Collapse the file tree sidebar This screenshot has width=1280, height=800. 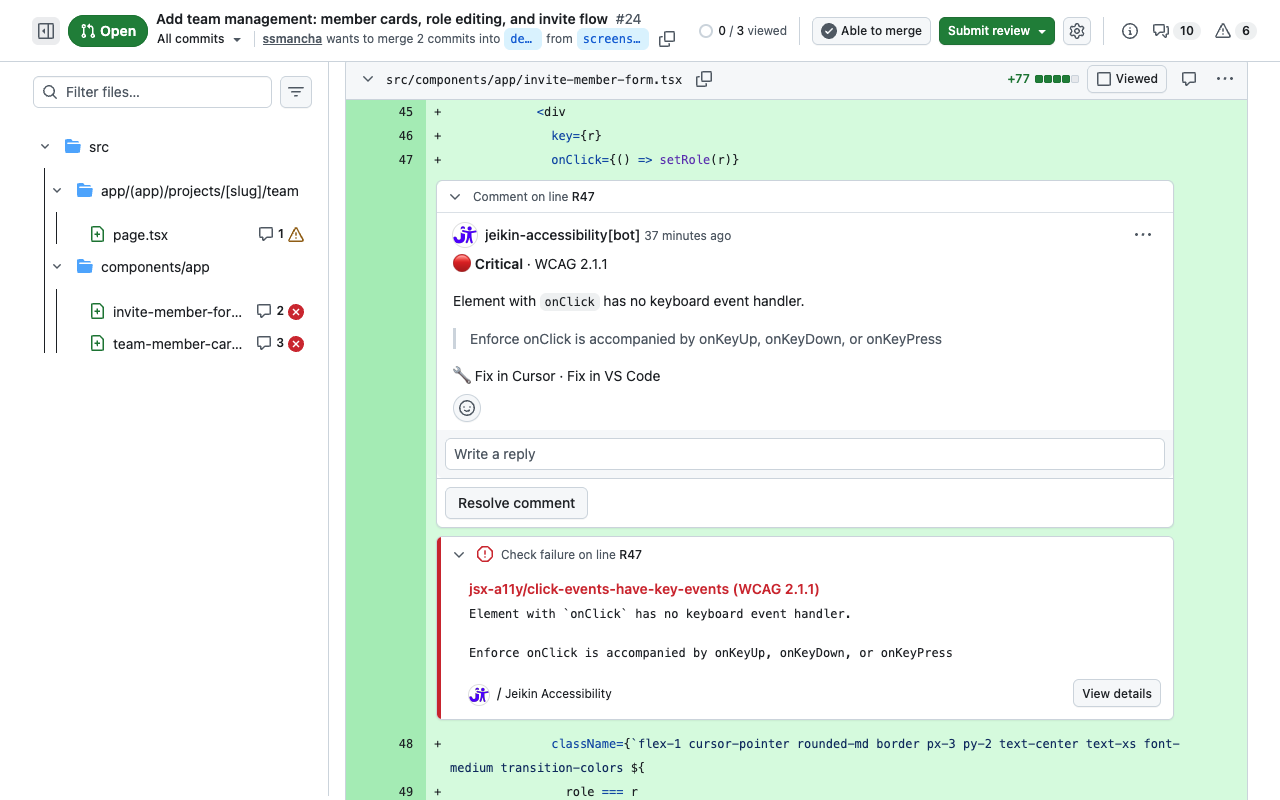click(x=45, y=30)
